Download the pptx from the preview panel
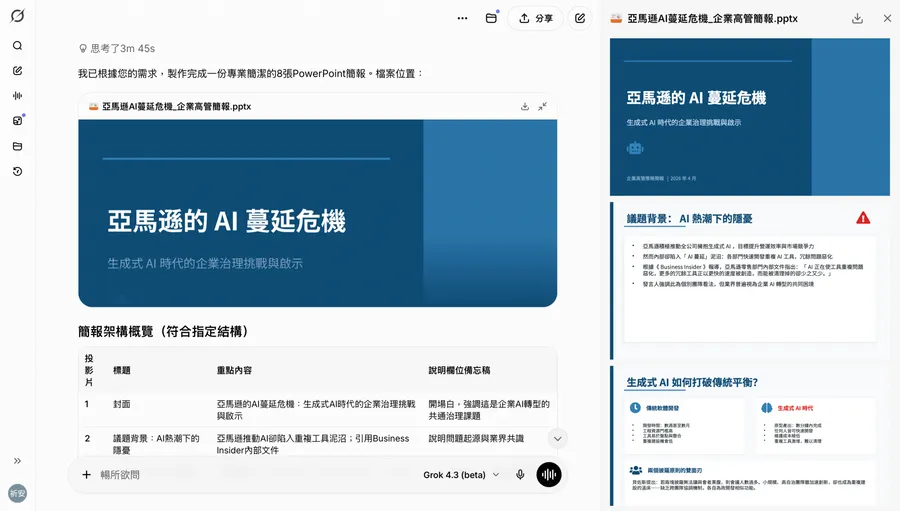This screenshot has width=900, height=511. pos(857,18)
